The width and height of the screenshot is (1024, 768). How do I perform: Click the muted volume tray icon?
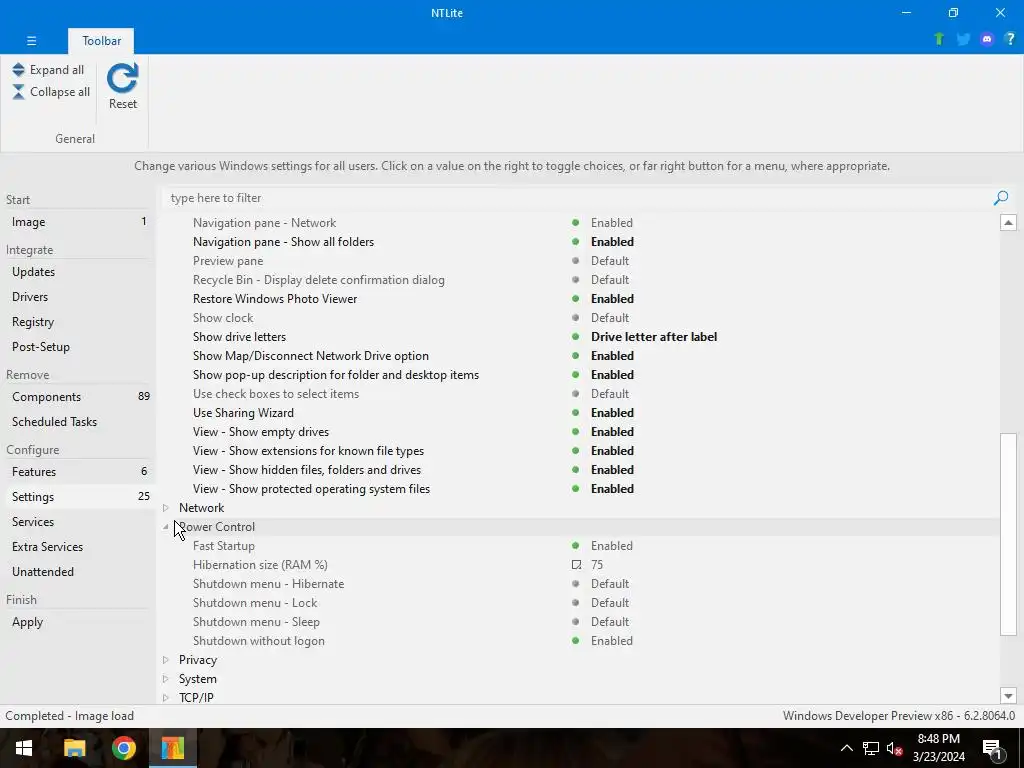point(894,748)
